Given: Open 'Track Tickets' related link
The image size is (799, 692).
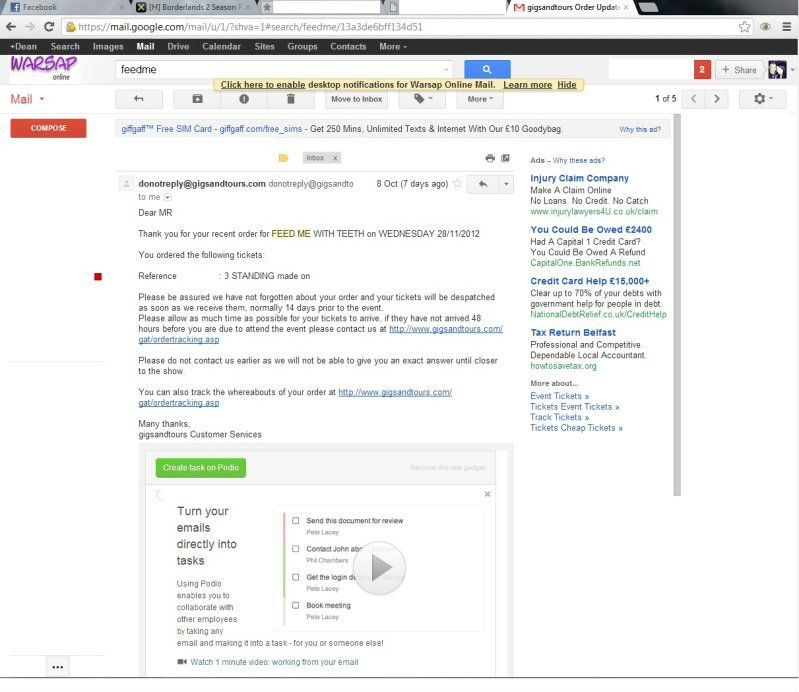Looking at the screenshot, I should coord(560,417).
